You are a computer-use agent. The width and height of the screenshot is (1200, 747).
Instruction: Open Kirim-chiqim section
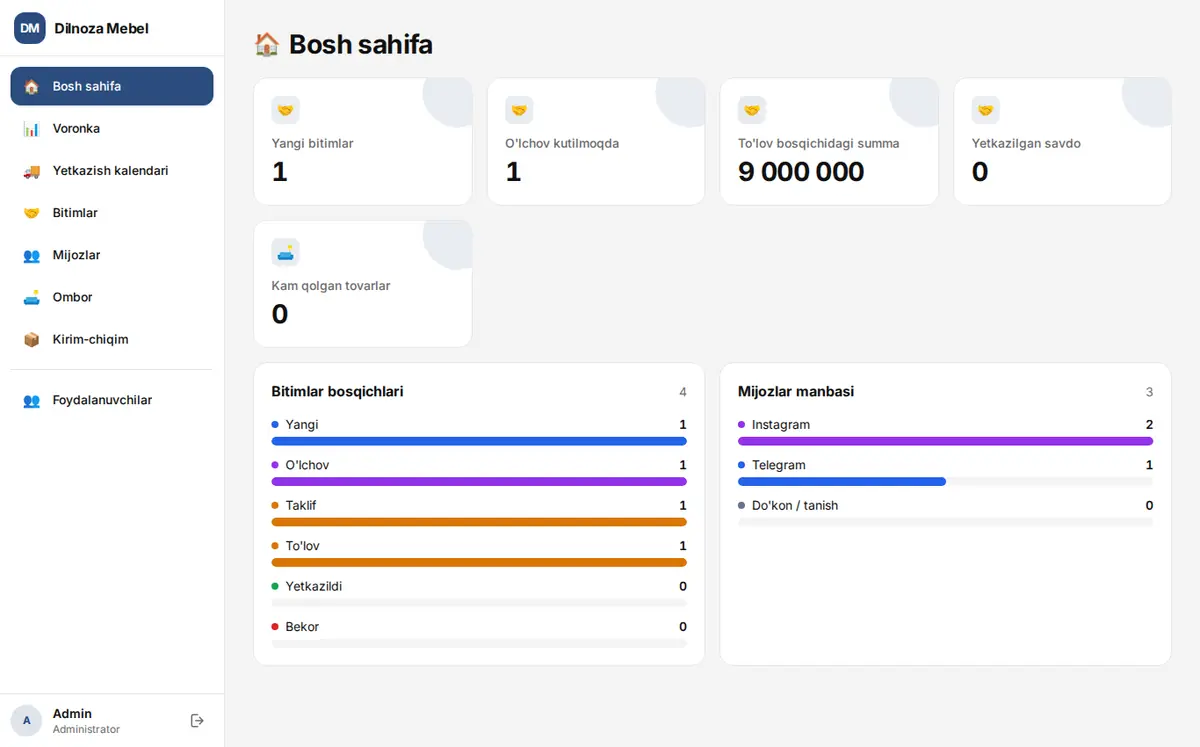[112, 339]
